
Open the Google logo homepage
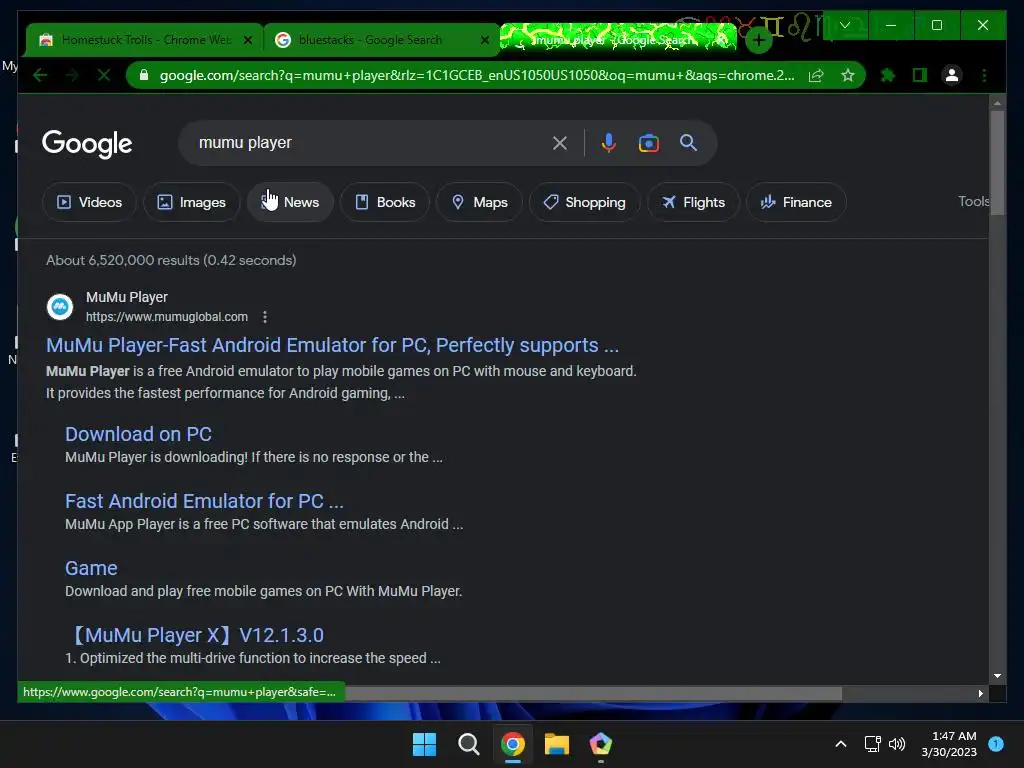tap(87, 144)
